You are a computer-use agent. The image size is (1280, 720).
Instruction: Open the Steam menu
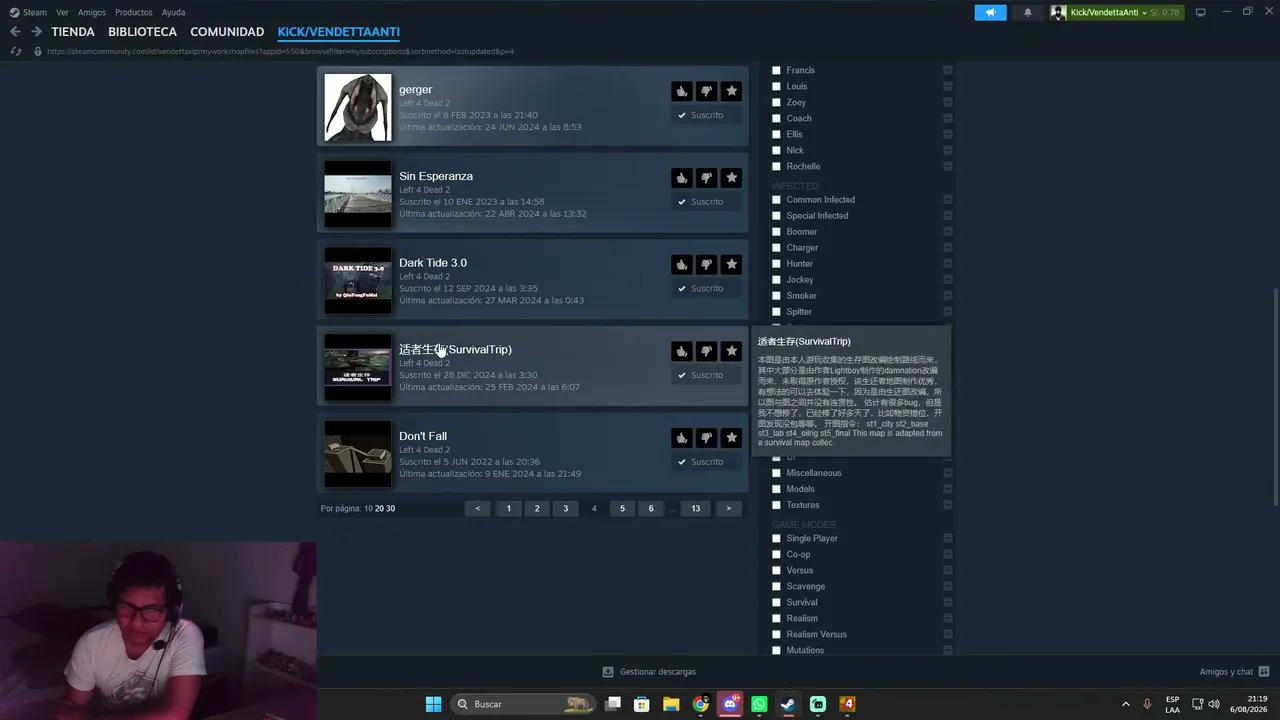point(28,12)
